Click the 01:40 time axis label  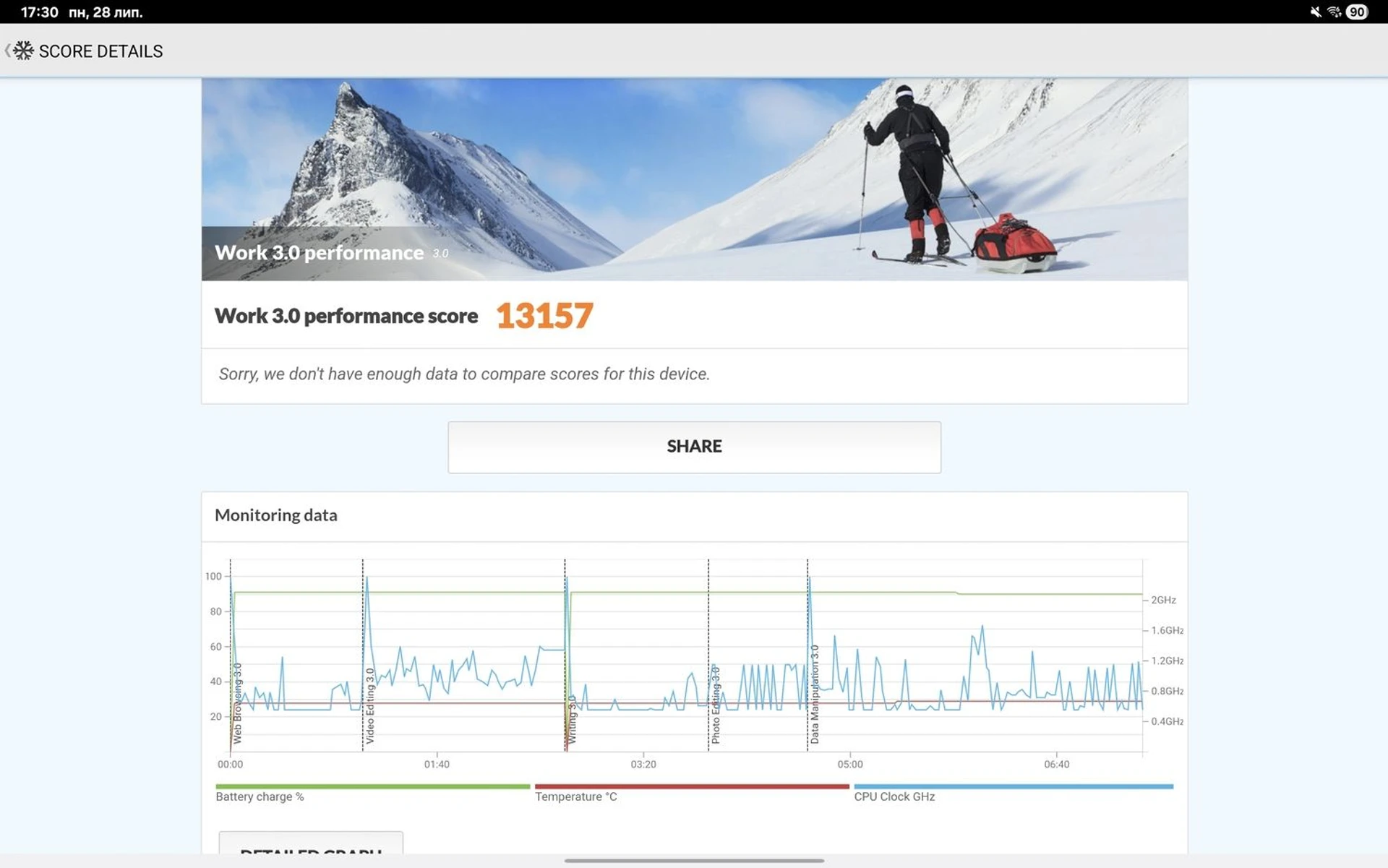[x=437, y=764]
